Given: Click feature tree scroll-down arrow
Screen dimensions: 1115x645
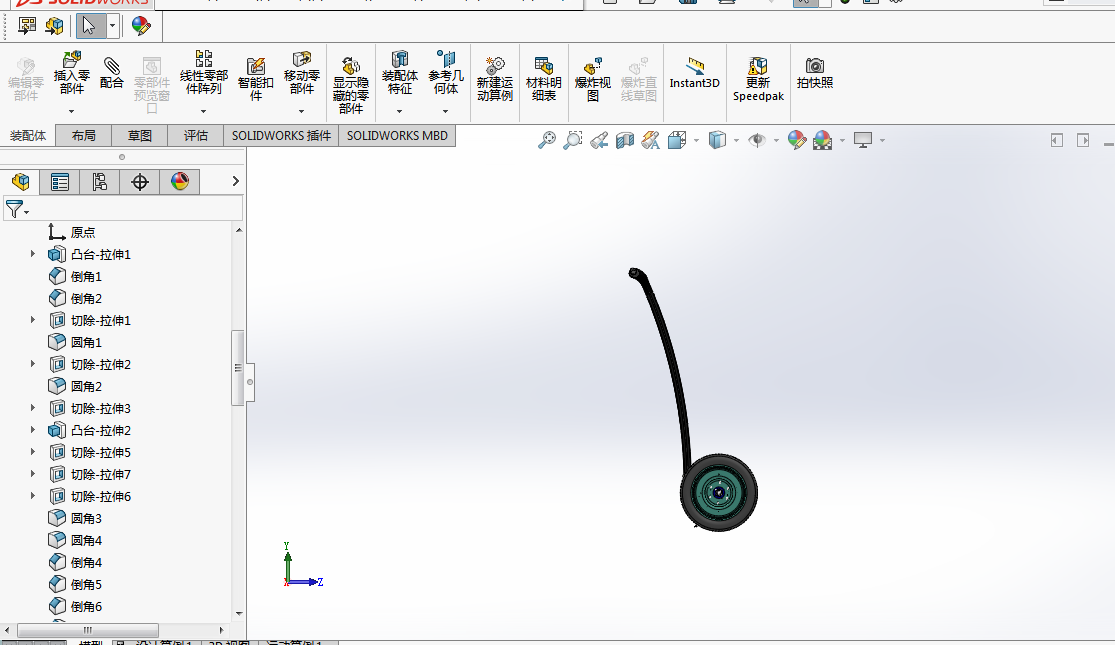Looking at the screenshot, I should 239,613.
